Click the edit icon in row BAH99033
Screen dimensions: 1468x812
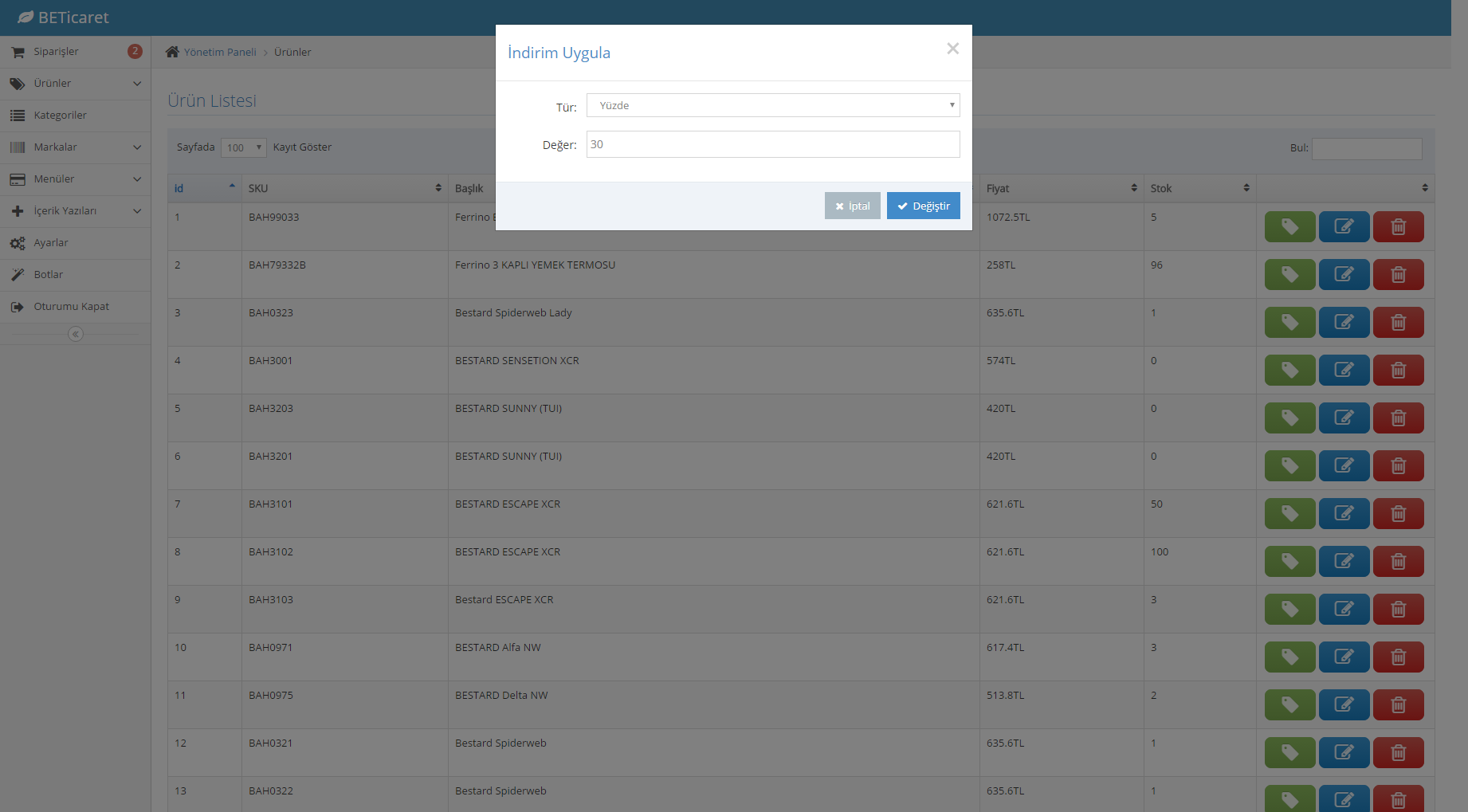pos(1344,227)
